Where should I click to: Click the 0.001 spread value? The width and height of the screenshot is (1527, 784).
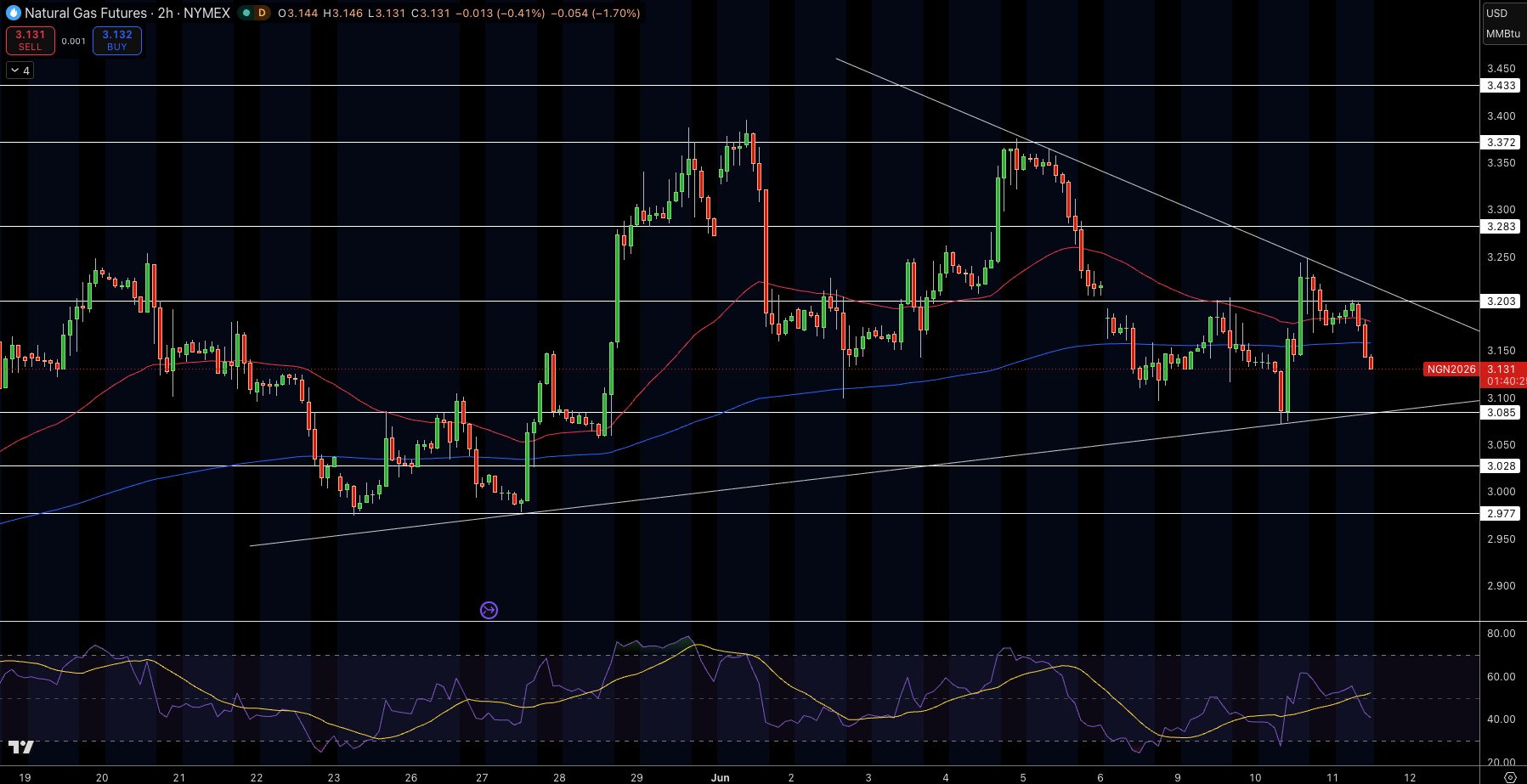[x=74, y=41]
